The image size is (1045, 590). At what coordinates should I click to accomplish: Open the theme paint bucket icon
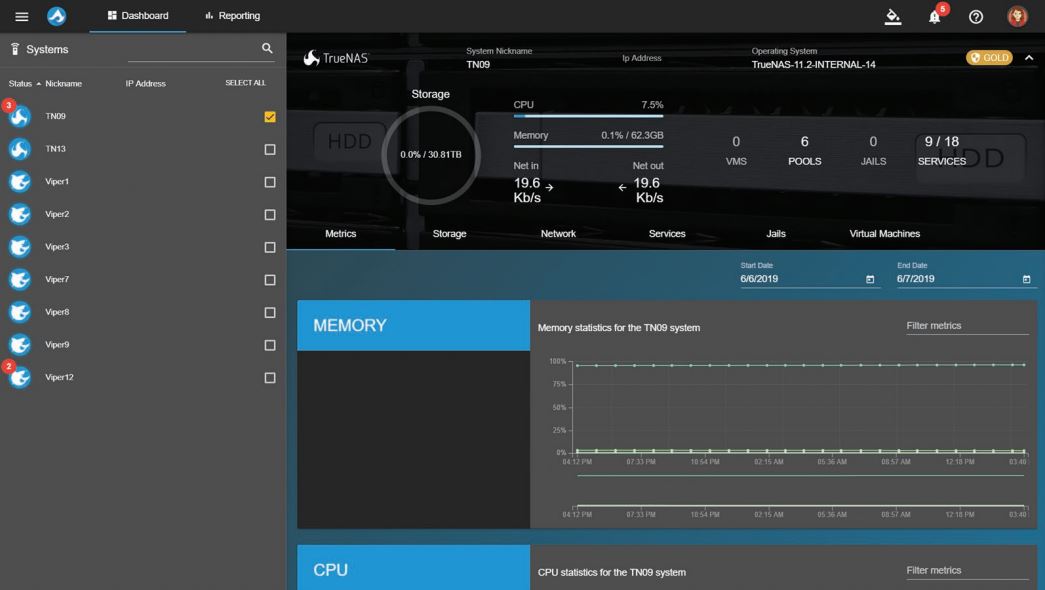892,17
